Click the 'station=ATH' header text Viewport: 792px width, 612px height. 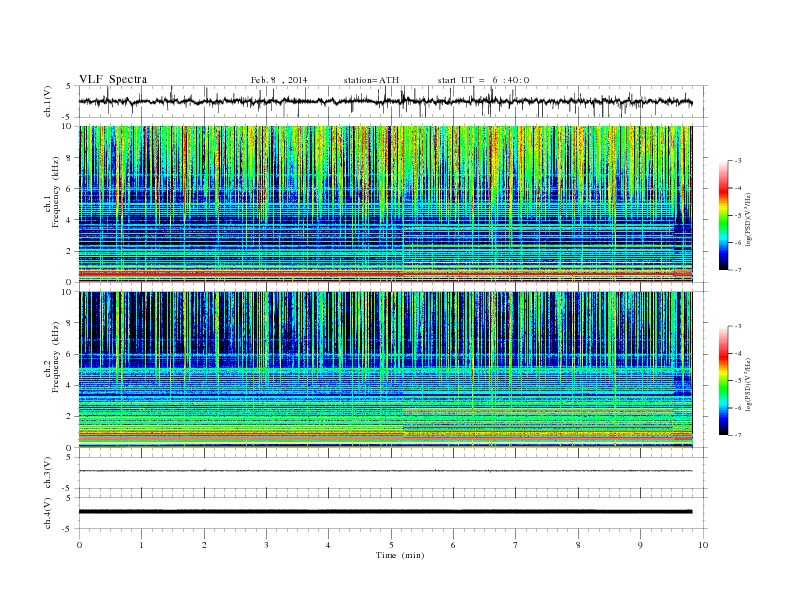pos(371,80)
